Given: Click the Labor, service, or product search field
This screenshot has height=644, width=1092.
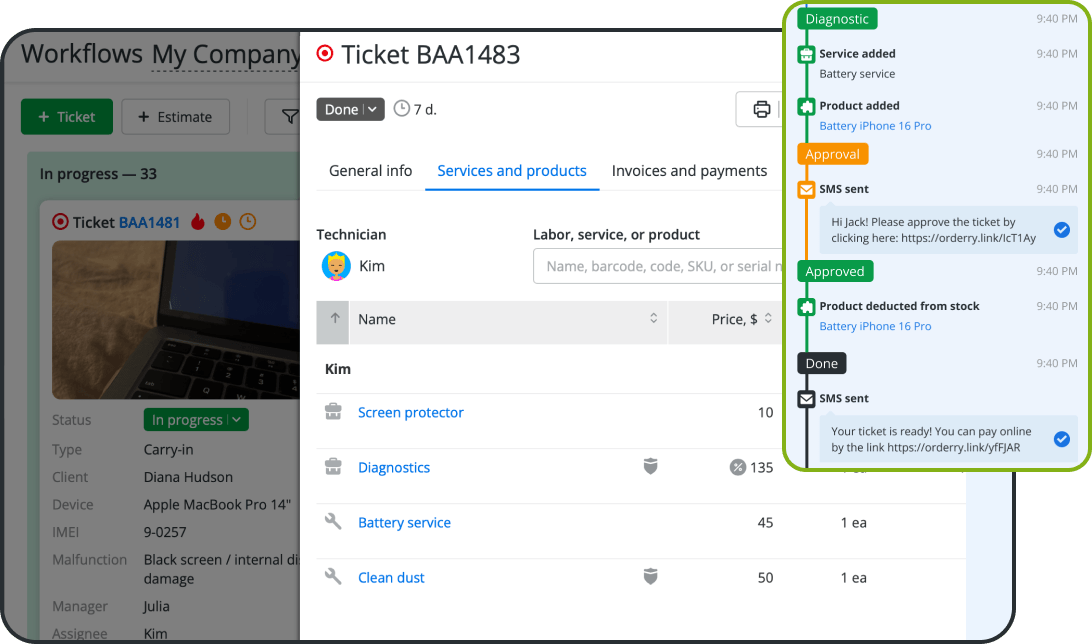Looking at the screenshot, I should (656, 266).
